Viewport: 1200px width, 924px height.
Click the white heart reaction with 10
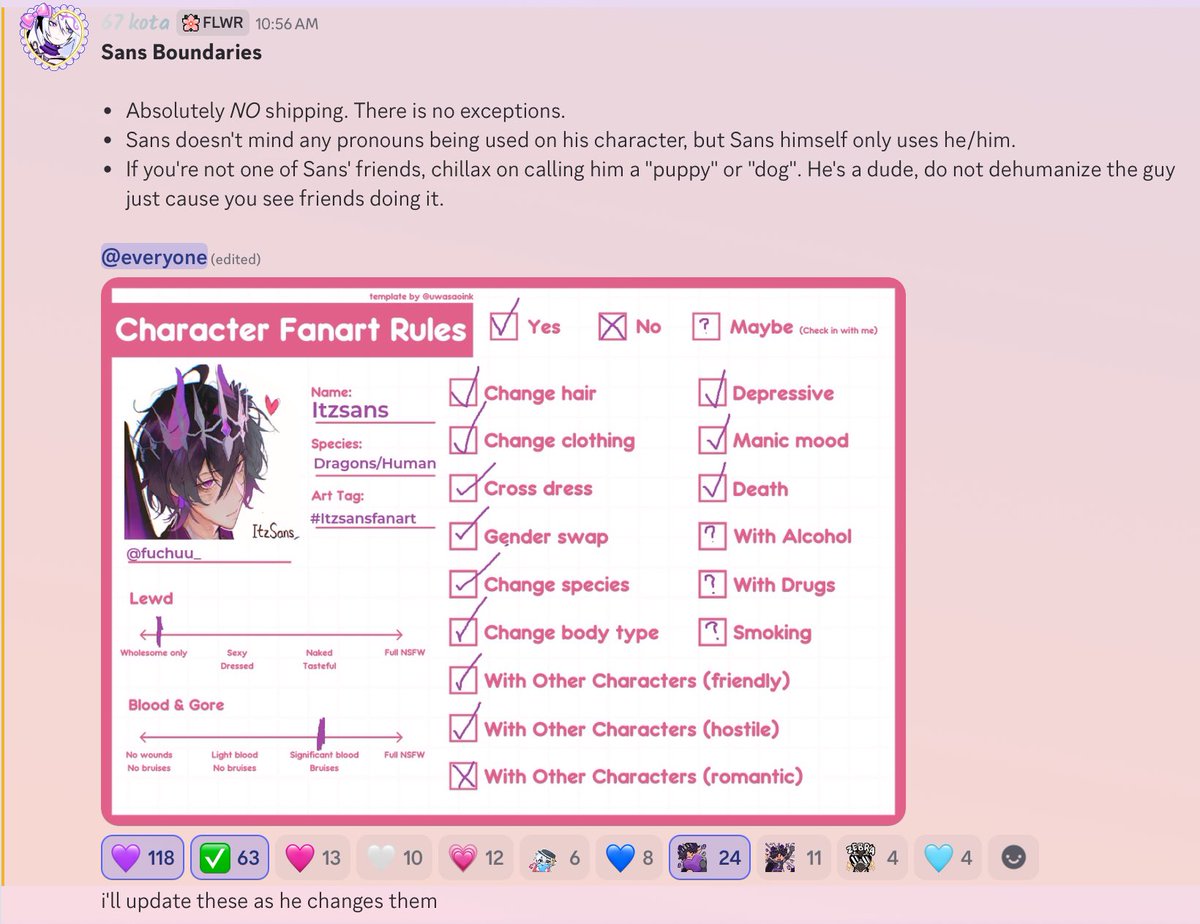pyautogui.click(x=395, y=857)
